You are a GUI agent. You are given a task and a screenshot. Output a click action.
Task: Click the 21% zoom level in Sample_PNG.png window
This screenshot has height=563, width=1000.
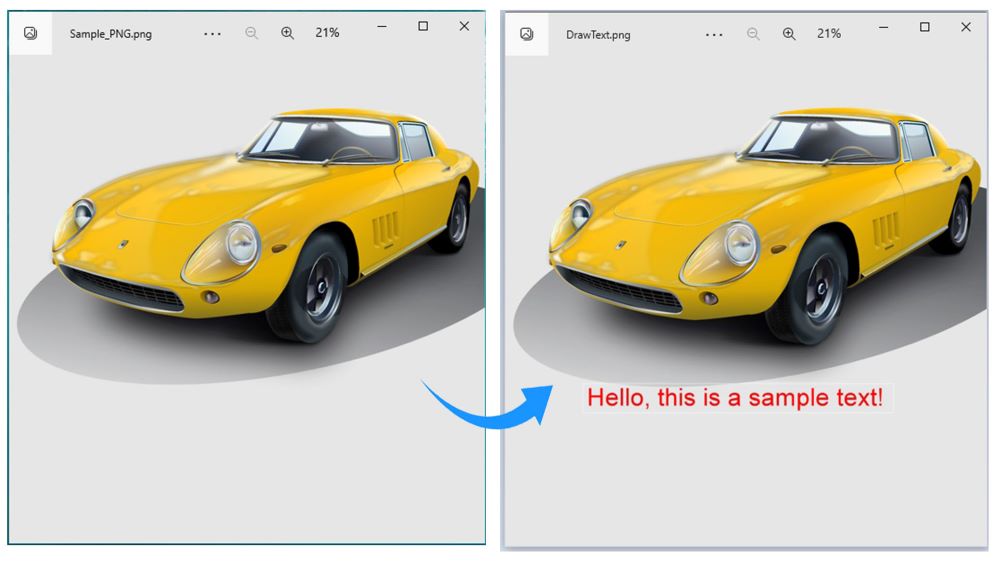point(327,33)
